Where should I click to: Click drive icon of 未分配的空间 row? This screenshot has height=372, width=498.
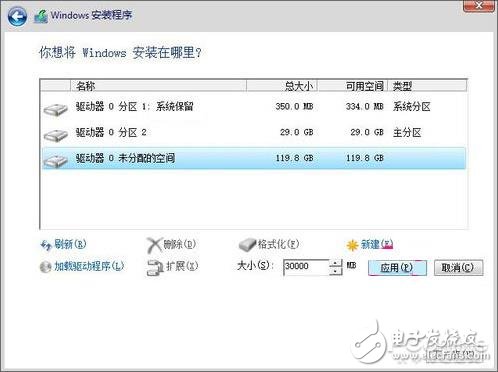[55, 161]
